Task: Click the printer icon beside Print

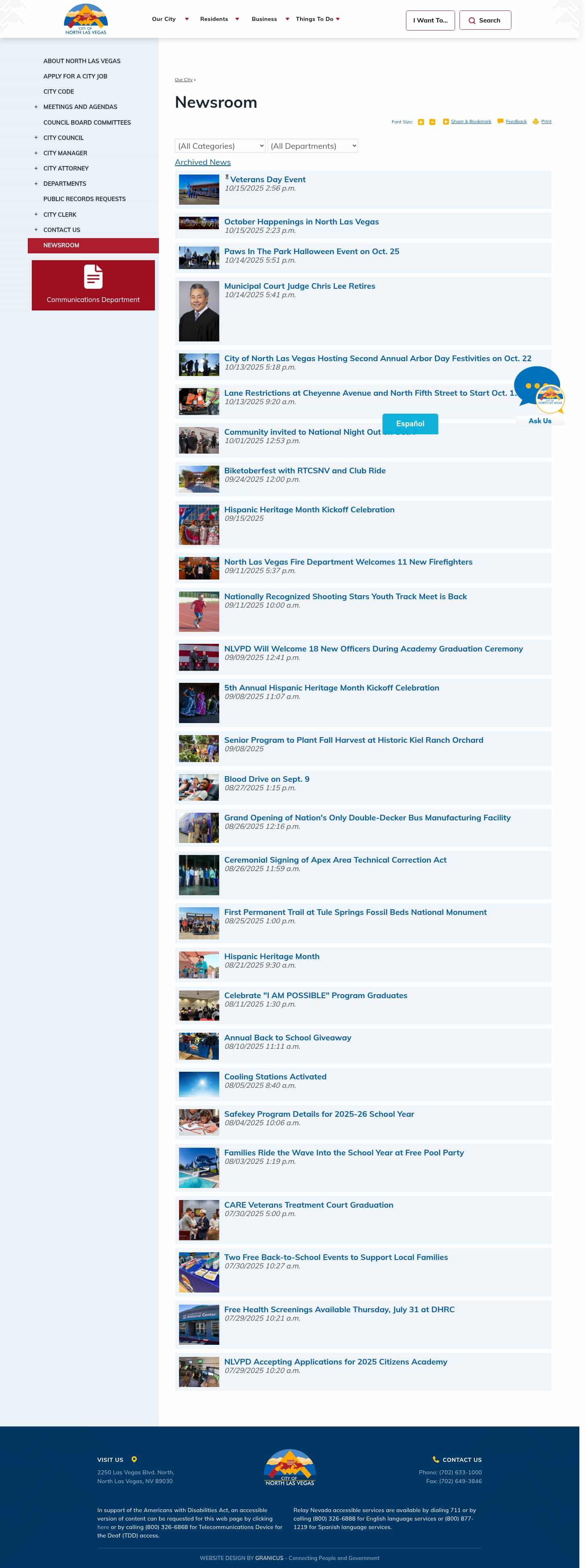Action: tap(536, 122)
